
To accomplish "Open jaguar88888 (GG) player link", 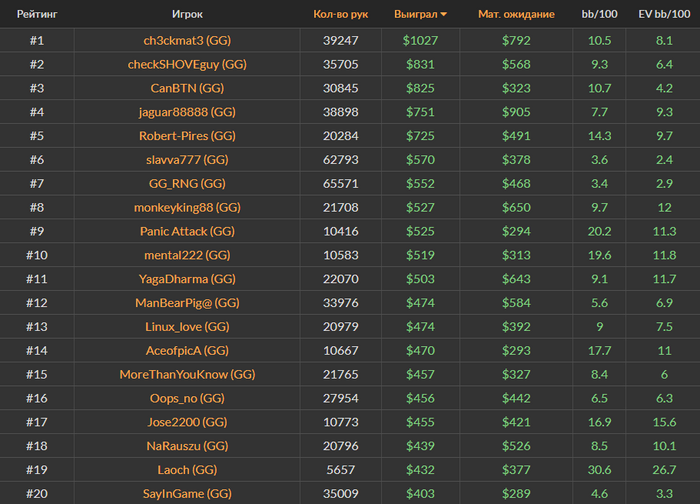I will click(187, 112).
